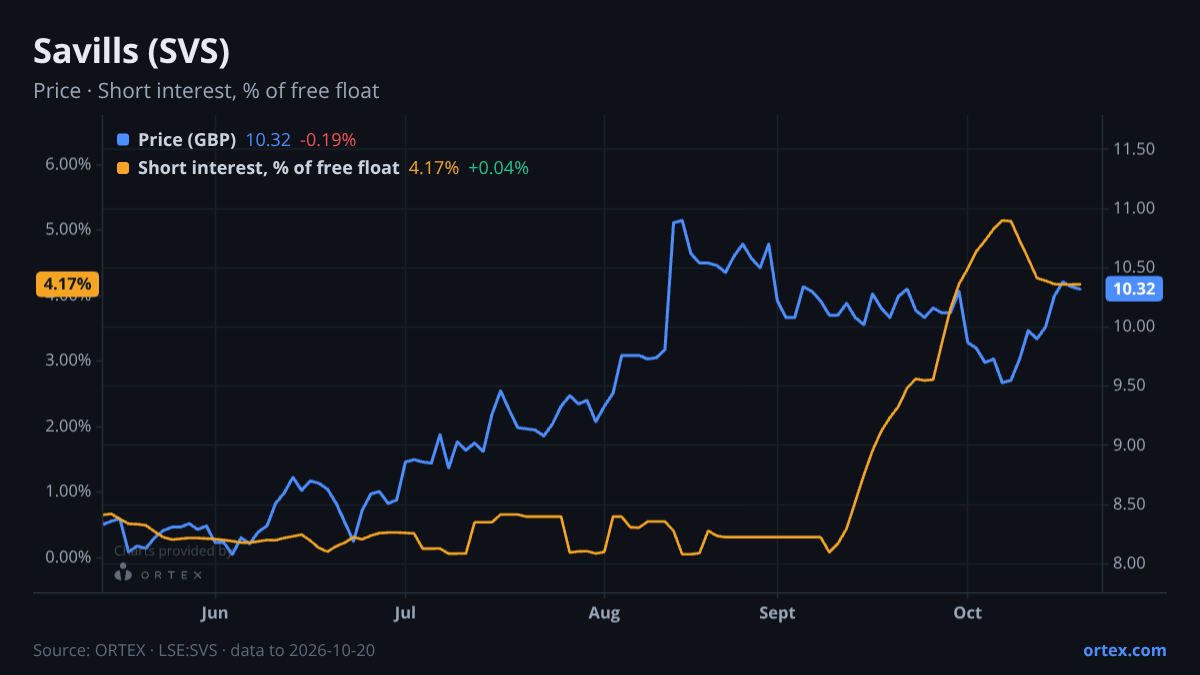Click the blue 10.32 price axis badge
The width and height of the screenshot is (1200, 675).
pos(1134,289)
